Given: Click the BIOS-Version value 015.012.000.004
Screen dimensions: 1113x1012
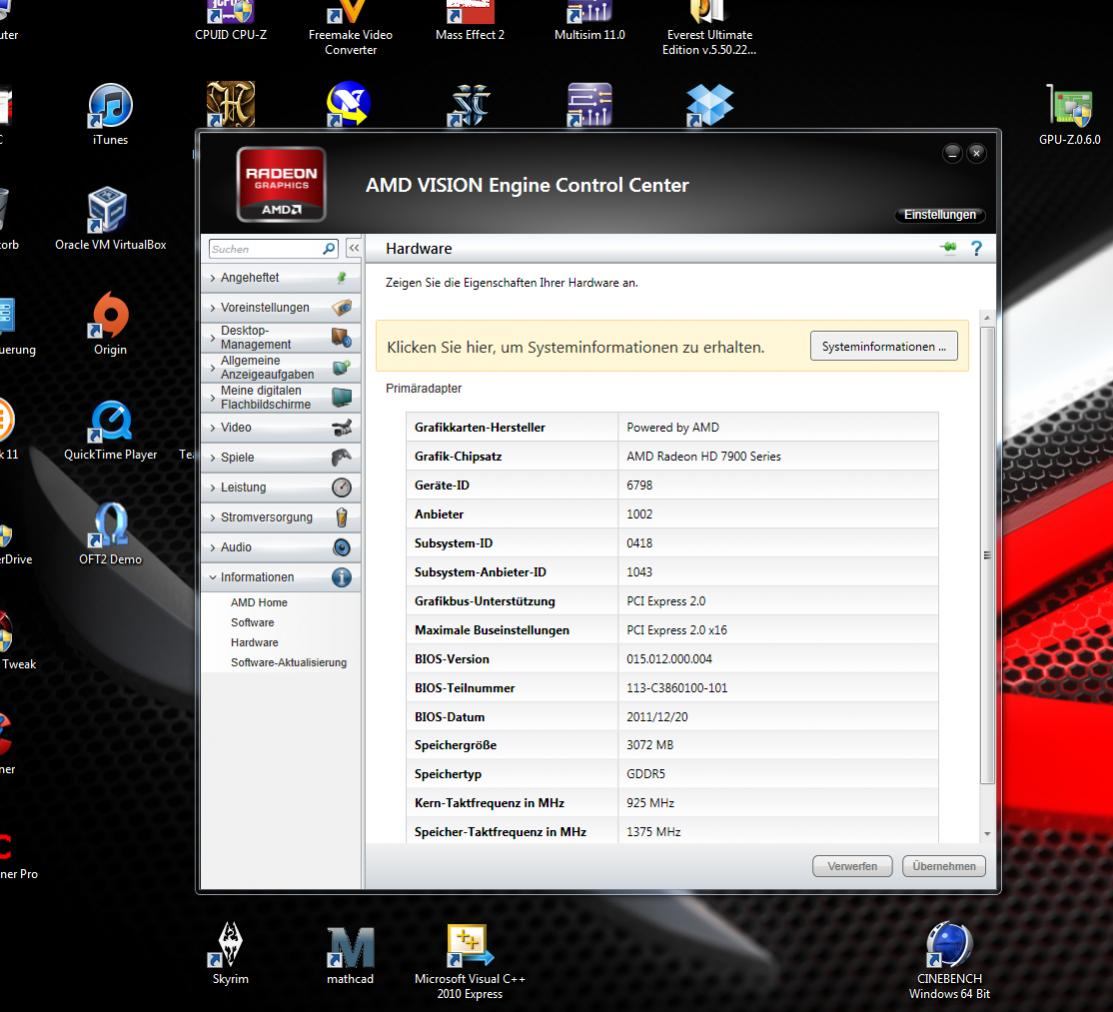Looking at the screenshot, I should click(669, 659).
